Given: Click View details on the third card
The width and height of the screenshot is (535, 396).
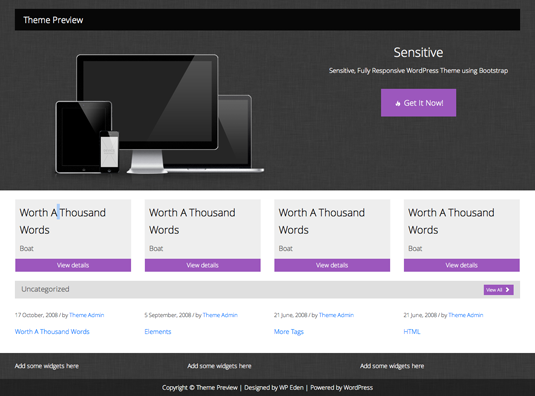Looking at the screenshot, I should coord(332,265).
